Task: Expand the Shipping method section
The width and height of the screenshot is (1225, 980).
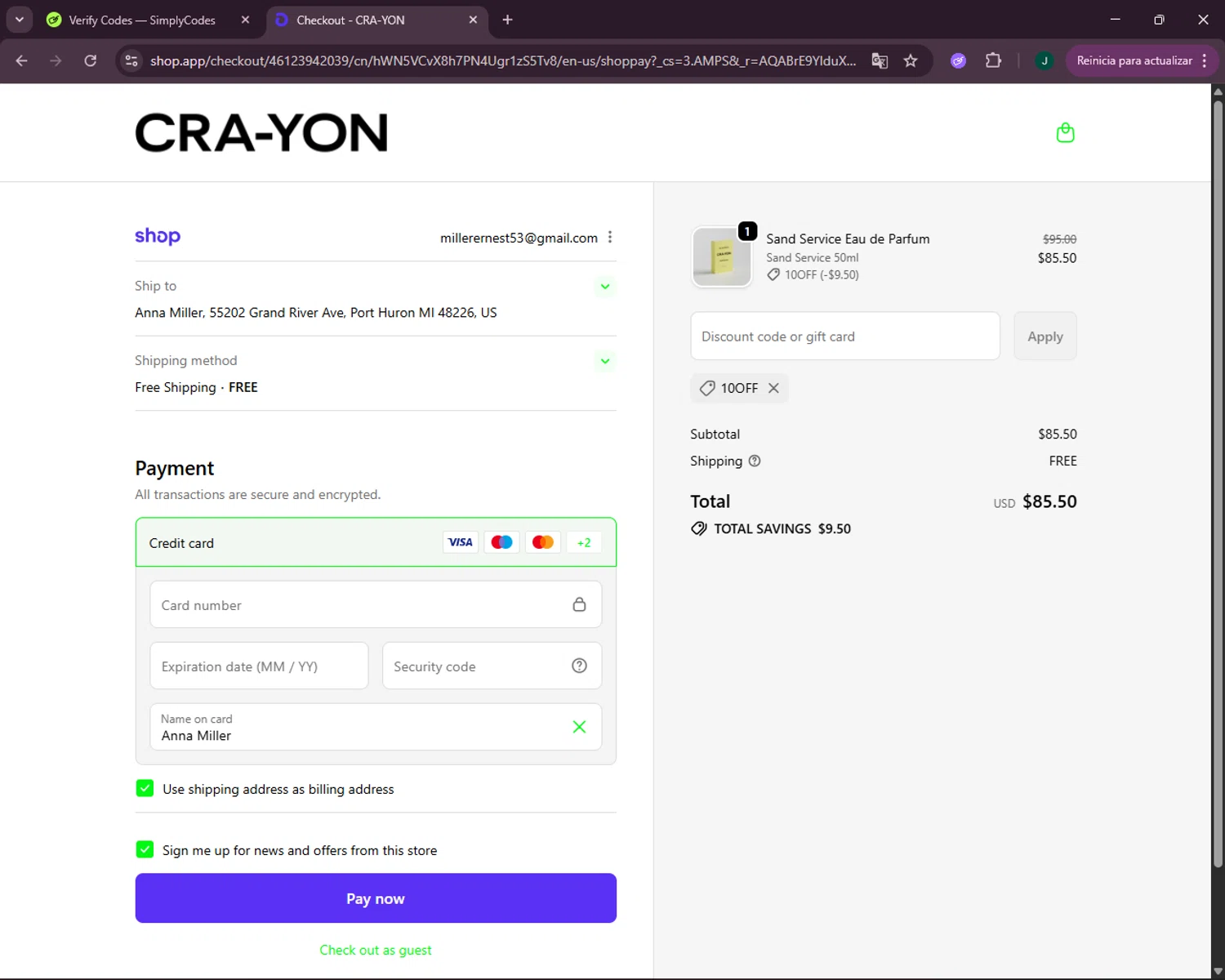Action: 605,361
